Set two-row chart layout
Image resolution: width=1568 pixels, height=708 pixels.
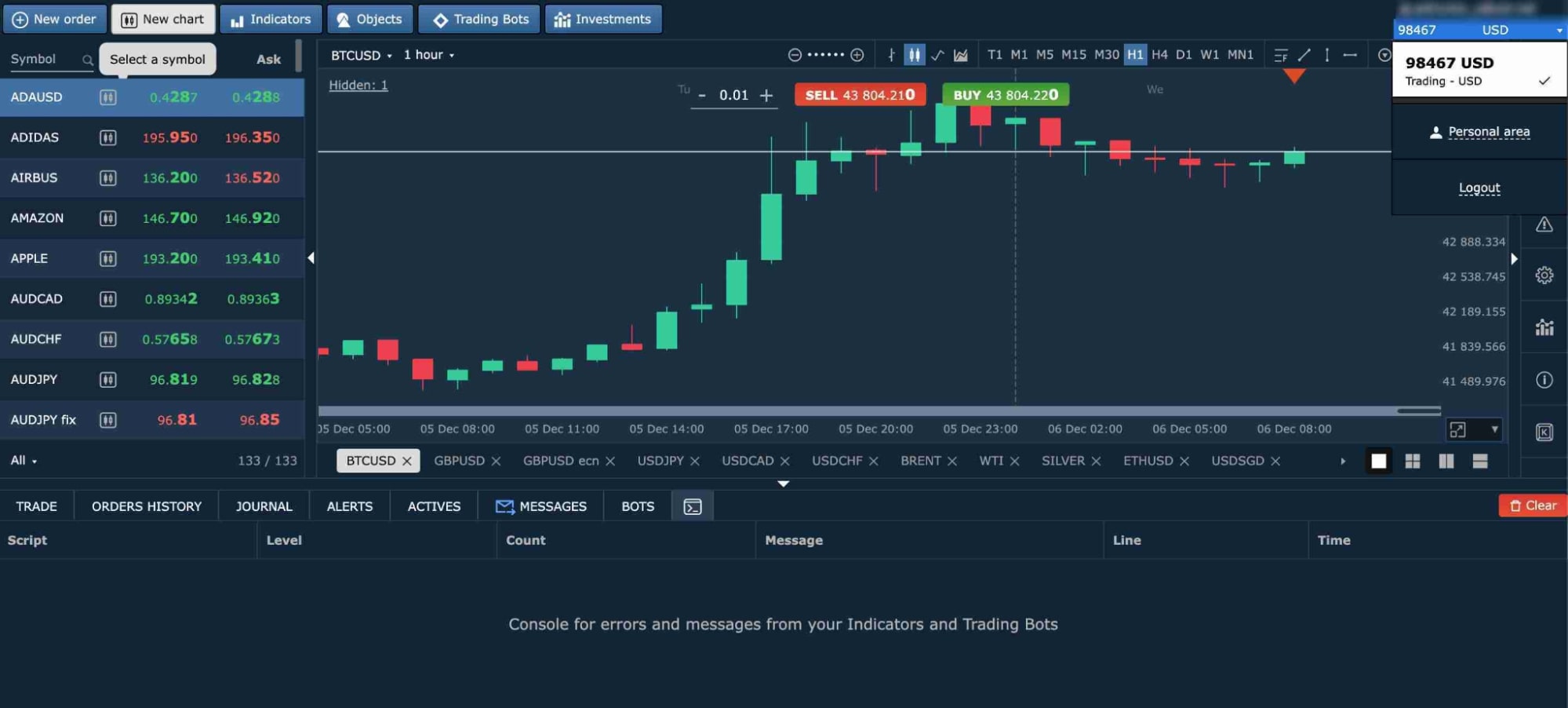click(x=1479, y=461)
